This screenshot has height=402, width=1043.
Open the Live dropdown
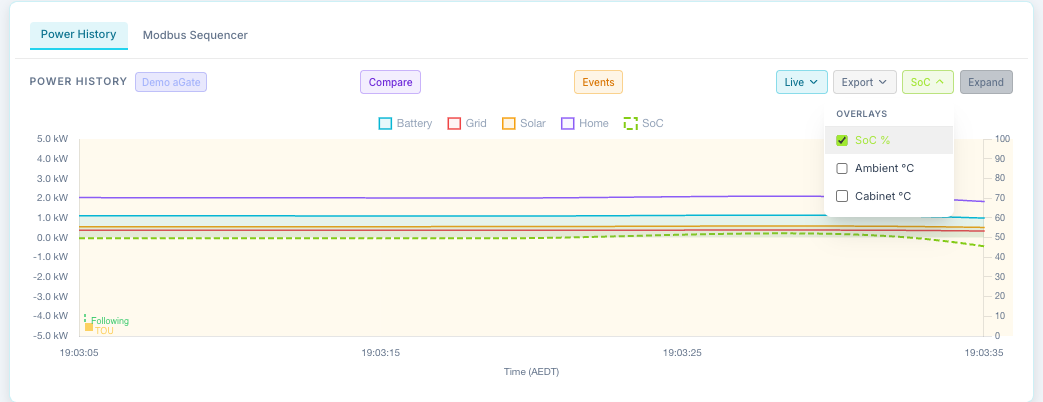click(x=802, y=82)
